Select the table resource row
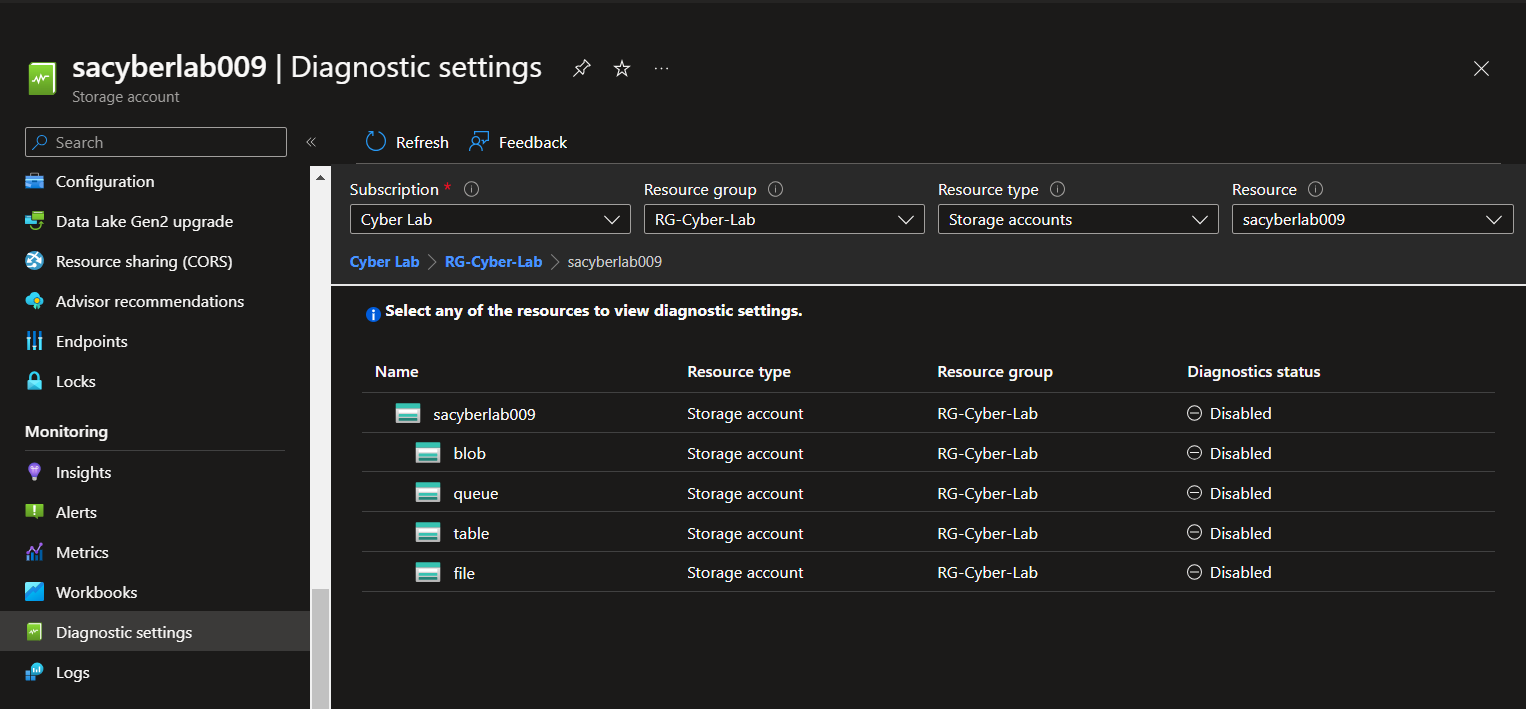Screen dimensions: 1526x709 point(928,533)
